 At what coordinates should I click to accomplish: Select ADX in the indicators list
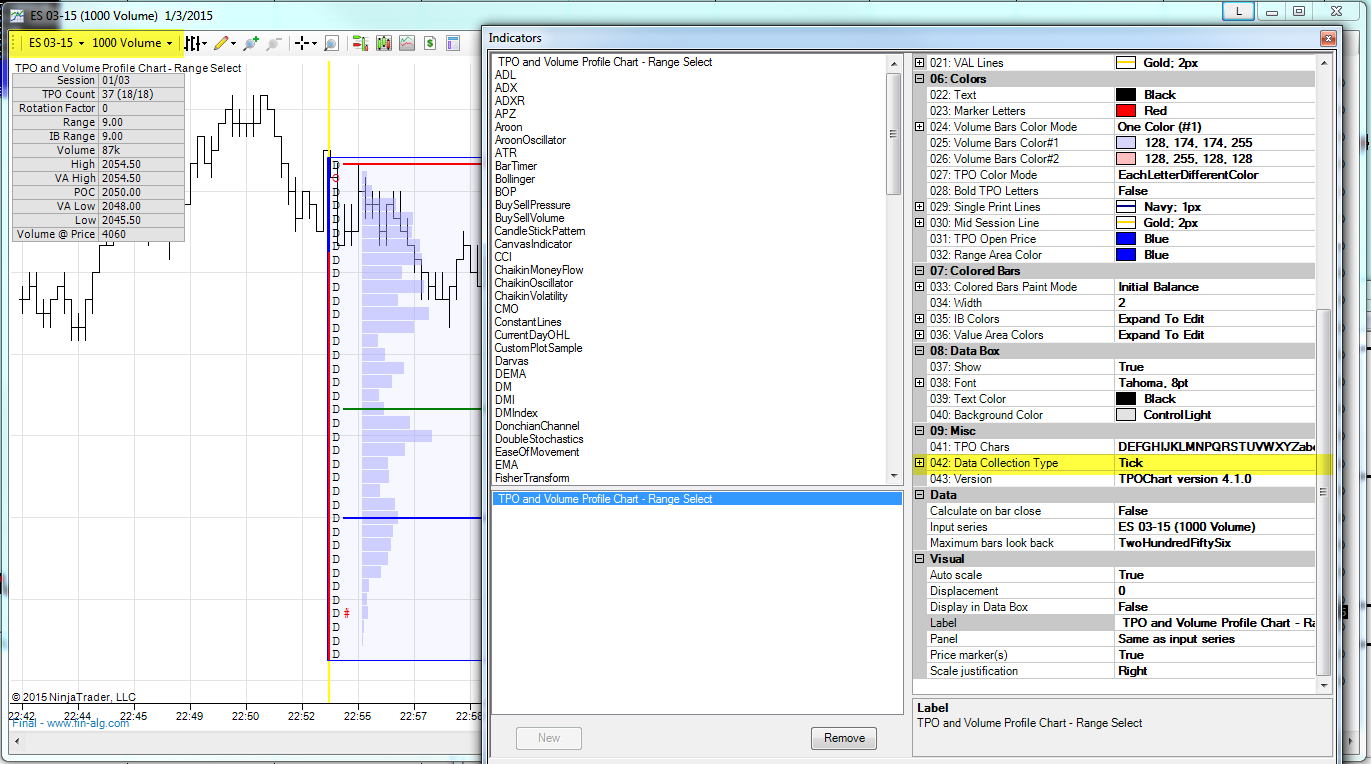(506, 88)
